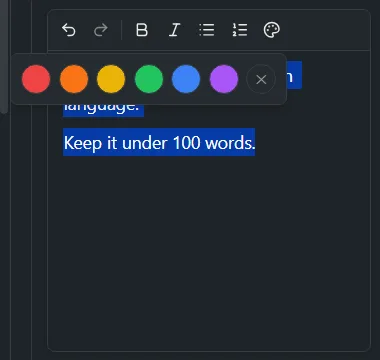Viewport: 380px width, 360px height.
Task: Pick the green color swatch
Action: tap(149, 79)
